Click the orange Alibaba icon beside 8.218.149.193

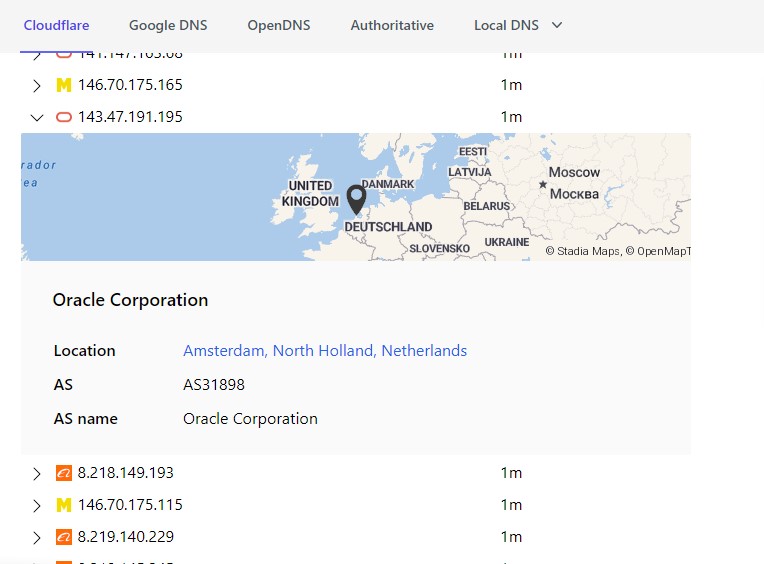(x=64, y=473)
